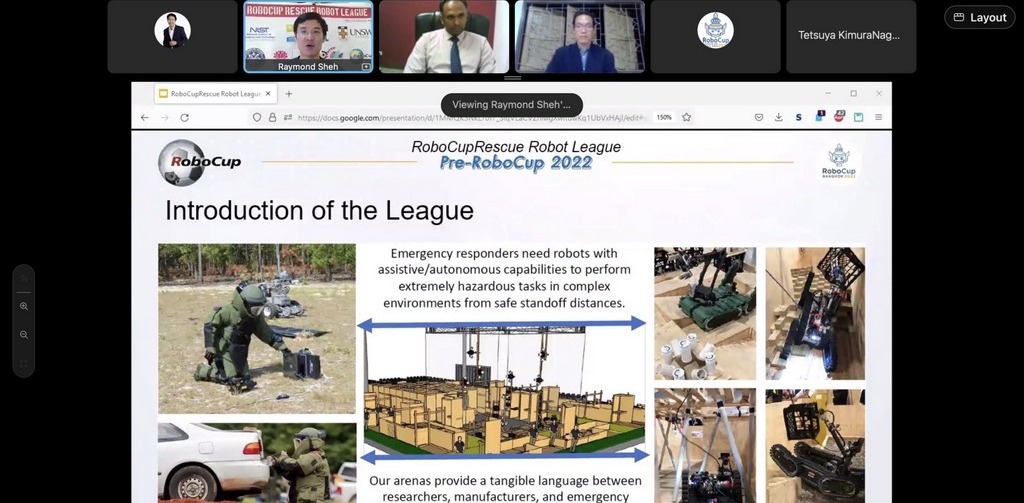Click the bomb suit technician field photo
This screenshot has height=503, width=1024.
pos(257,329)
